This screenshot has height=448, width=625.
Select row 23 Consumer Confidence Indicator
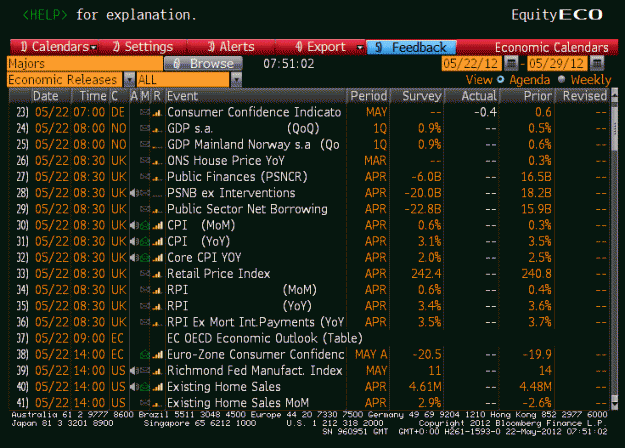309,112
